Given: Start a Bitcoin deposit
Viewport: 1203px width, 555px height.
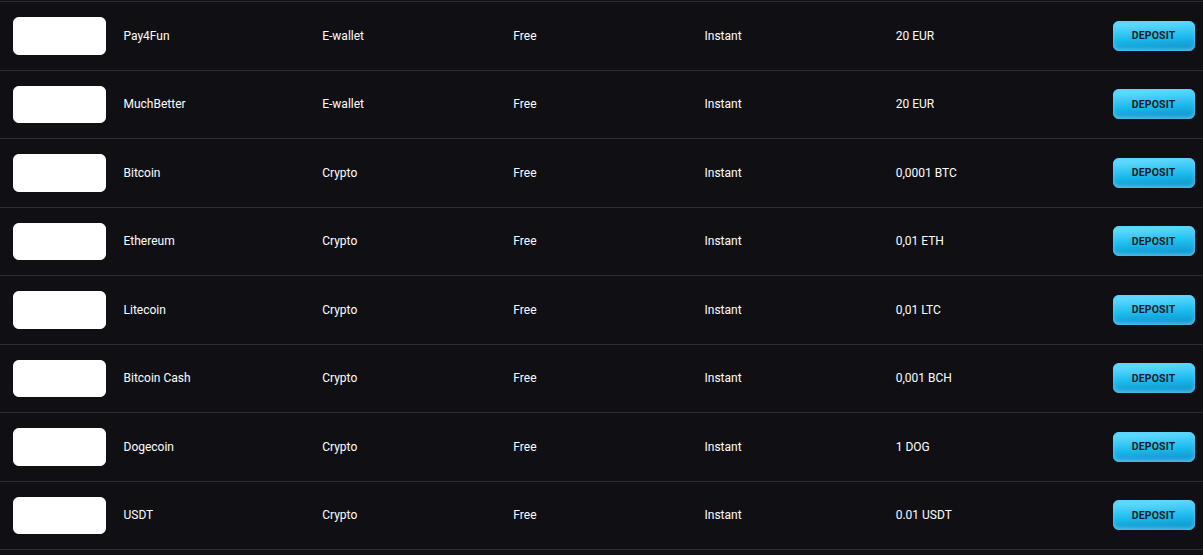Looking at the screenshot, I should coord(1153,173).
